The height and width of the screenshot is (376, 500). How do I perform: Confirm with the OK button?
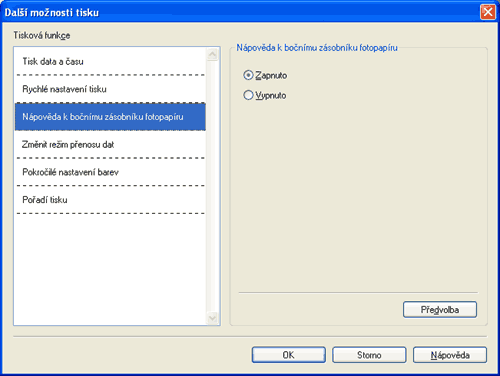pyautogui.click(x=289, y=355)
